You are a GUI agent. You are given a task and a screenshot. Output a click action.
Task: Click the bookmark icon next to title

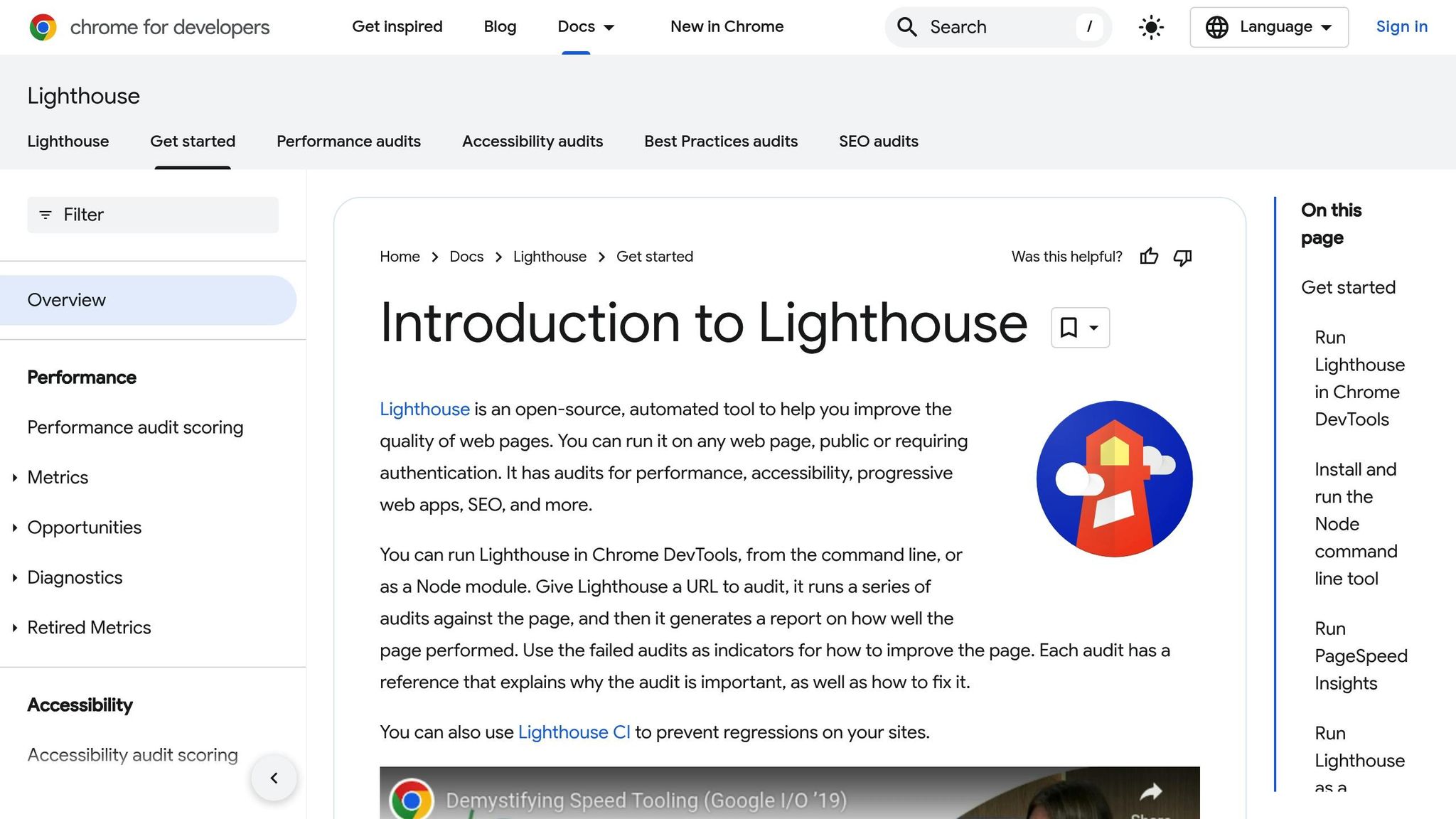[x=1069, y=327]
